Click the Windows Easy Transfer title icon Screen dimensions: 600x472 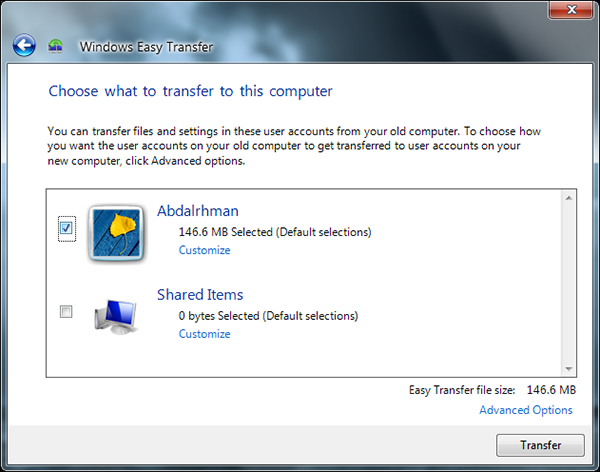55,46
